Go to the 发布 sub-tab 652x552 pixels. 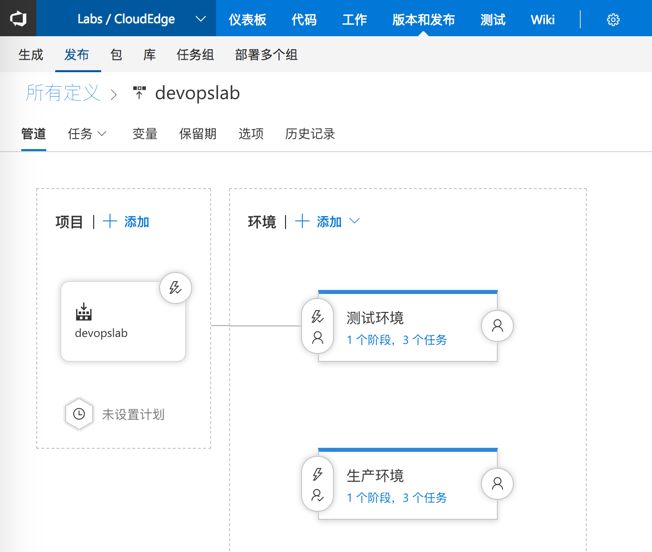point(77,54)
